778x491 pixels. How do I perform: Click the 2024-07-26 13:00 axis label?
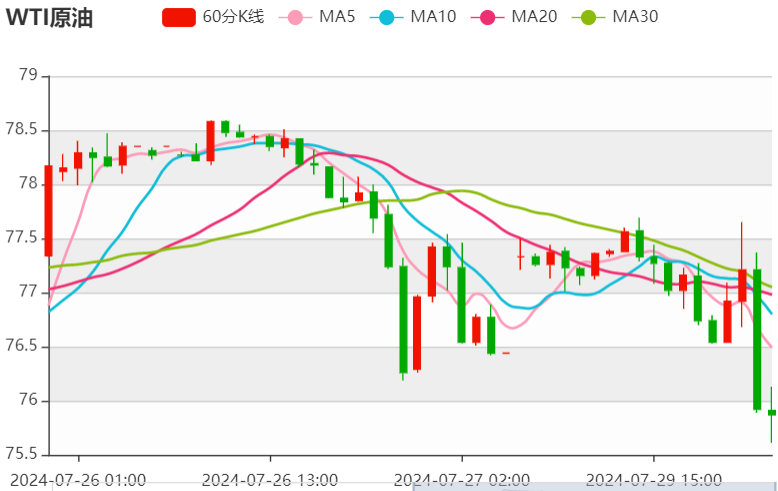[270, 481]
